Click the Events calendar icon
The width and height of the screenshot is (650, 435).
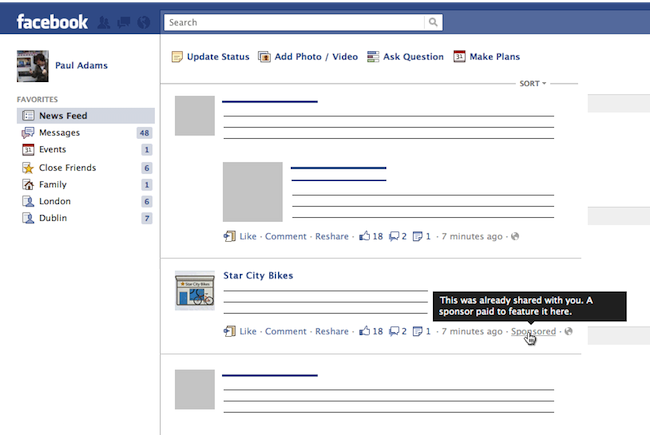tap(28, 149)
